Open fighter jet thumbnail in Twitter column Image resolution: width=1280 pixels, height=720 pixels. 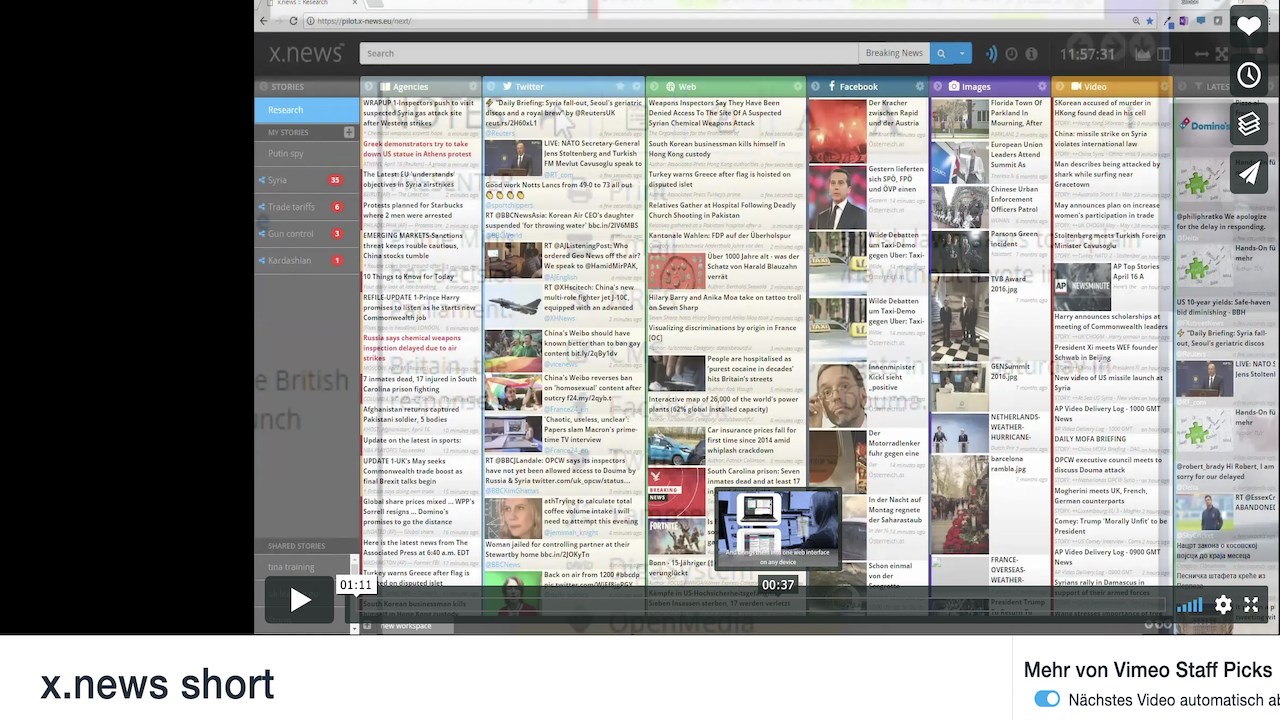click(x=513, y=303)
